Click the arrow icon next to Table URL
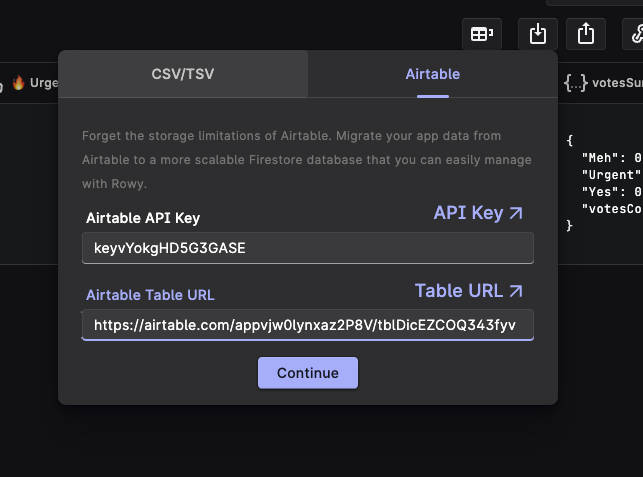 point(516,291)
